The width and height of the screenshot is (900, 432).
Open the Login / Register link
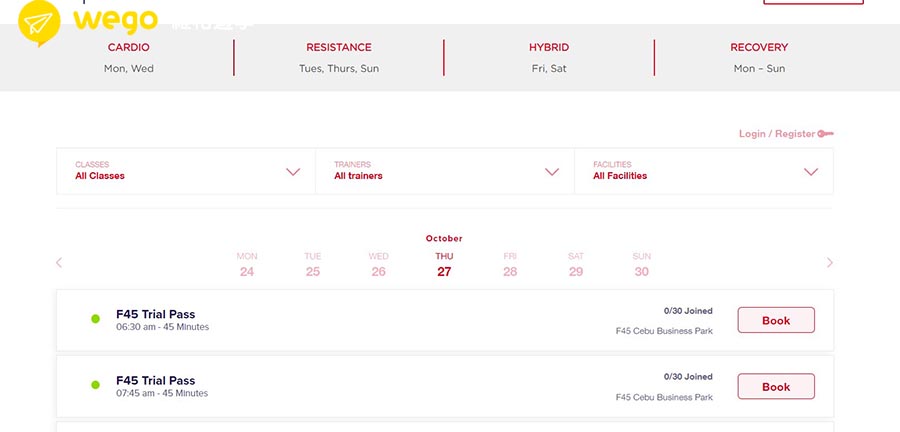click(x=777, y=134)
